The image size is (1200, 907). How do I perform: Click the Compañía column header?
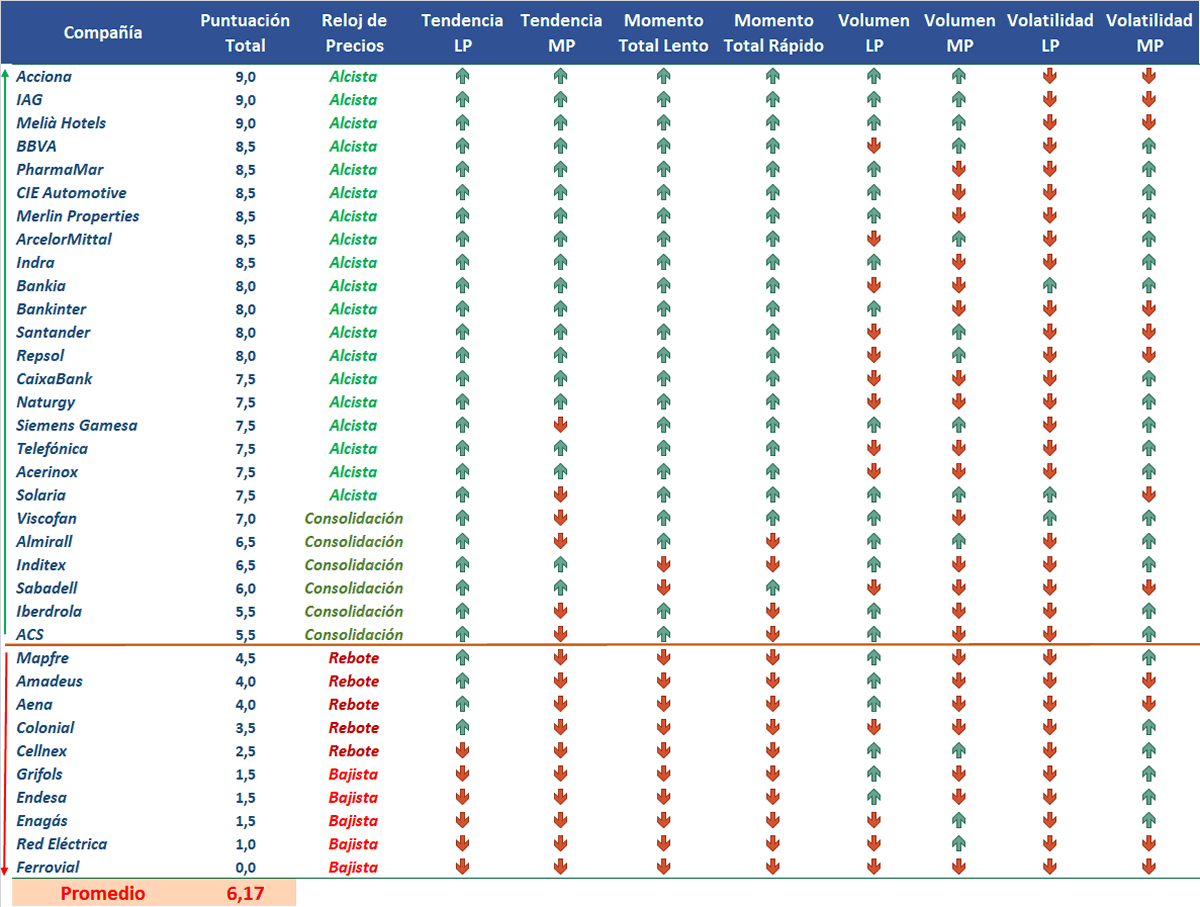(102, 32)
